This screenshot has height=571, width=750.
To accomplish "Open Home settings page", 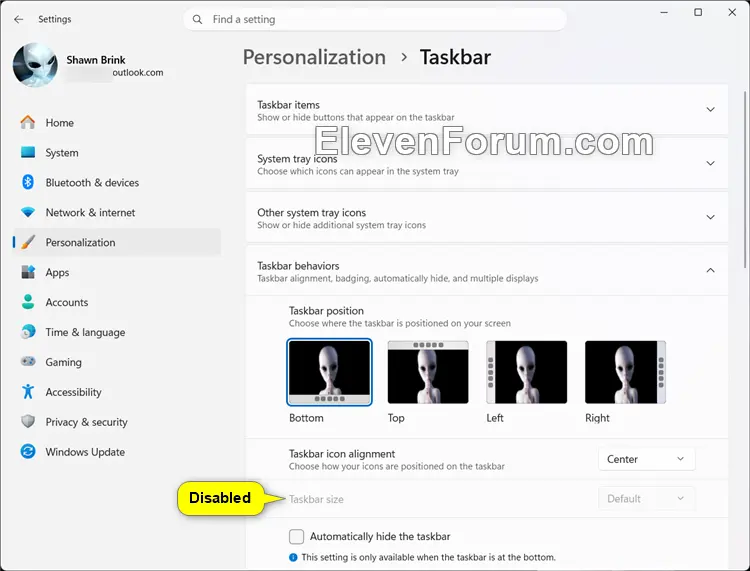I will click(117, 122).
